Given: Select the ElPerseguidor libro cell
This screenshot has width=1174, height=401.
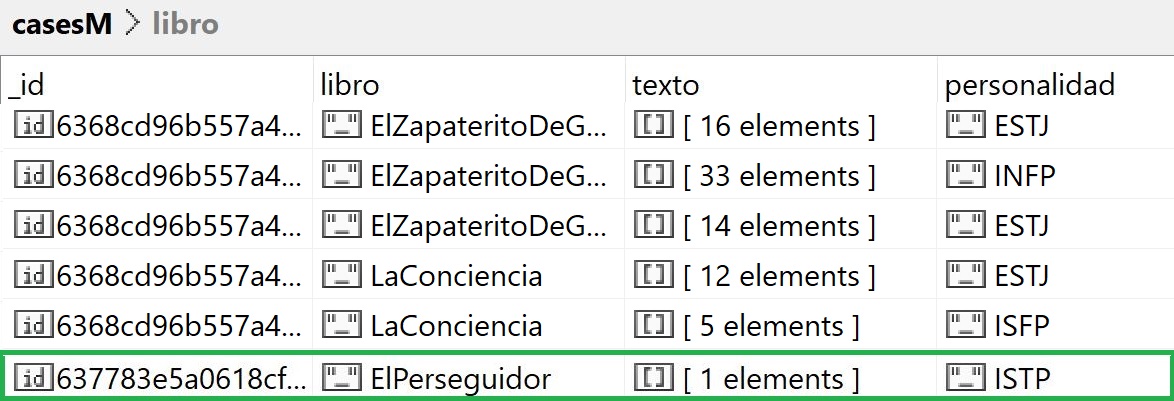Looking at the screenshot, I should click(x=460, y=379).
